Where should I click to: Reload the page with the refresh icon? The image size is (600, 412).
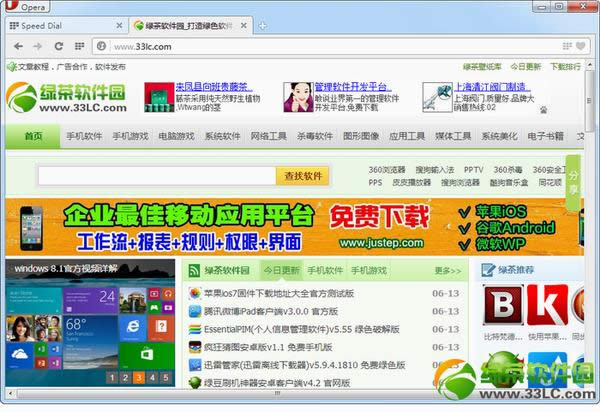[59, 46]
